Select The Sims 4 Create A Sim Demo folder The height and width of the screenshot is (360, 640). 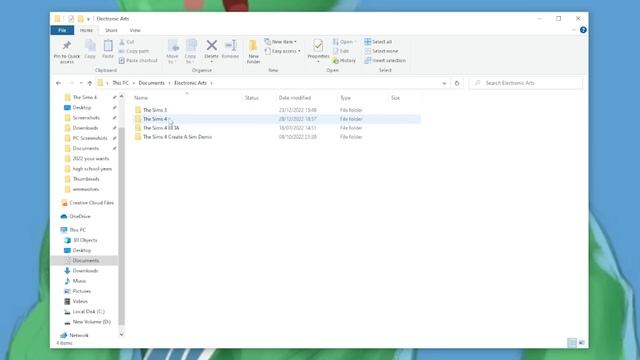point(177,137)
